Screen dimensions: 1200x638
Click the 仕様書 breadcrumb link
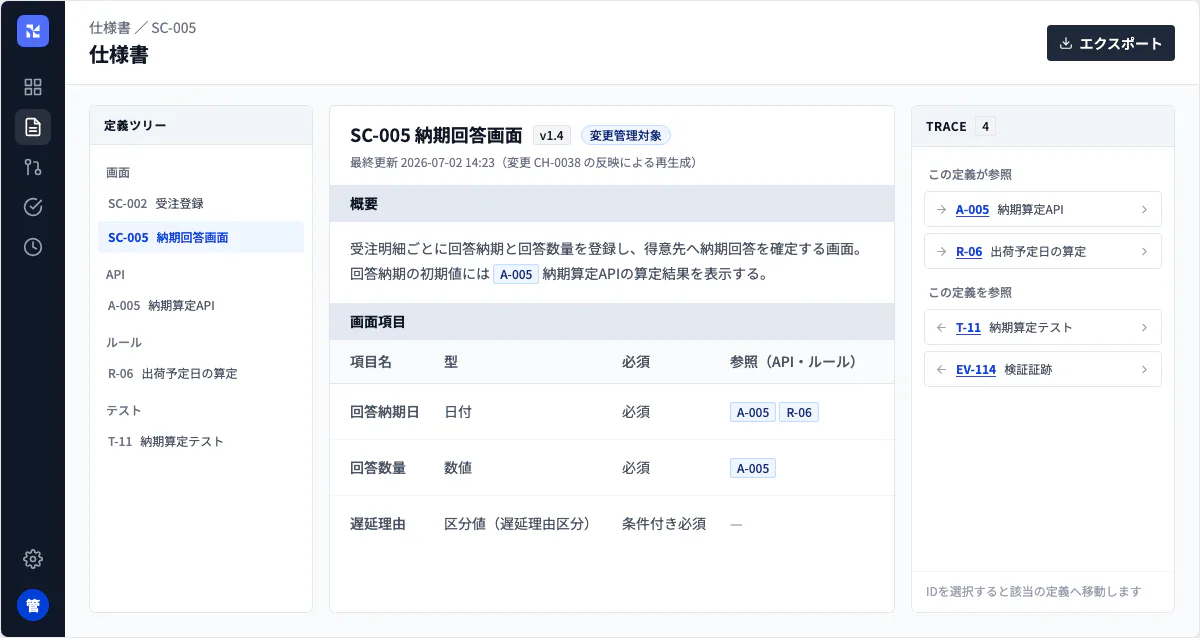click(110, 28)
